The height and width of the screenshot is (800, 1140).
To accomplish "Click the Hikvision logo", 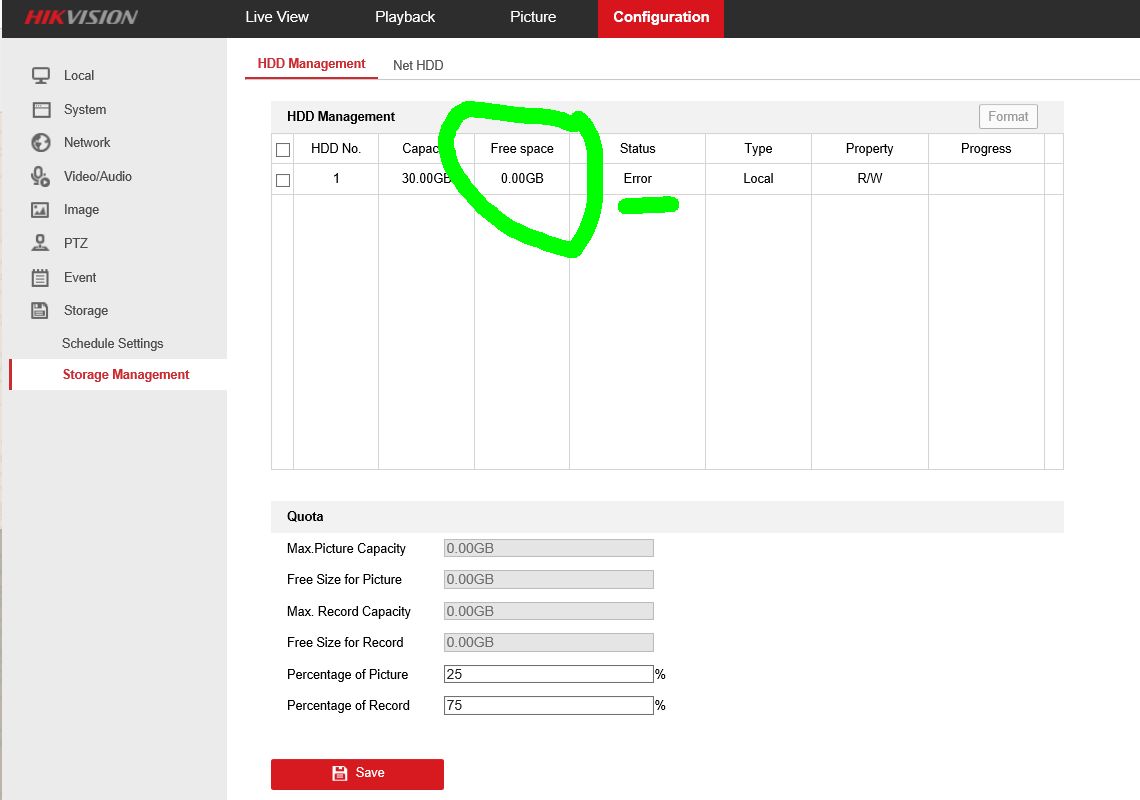I will 80,17.
